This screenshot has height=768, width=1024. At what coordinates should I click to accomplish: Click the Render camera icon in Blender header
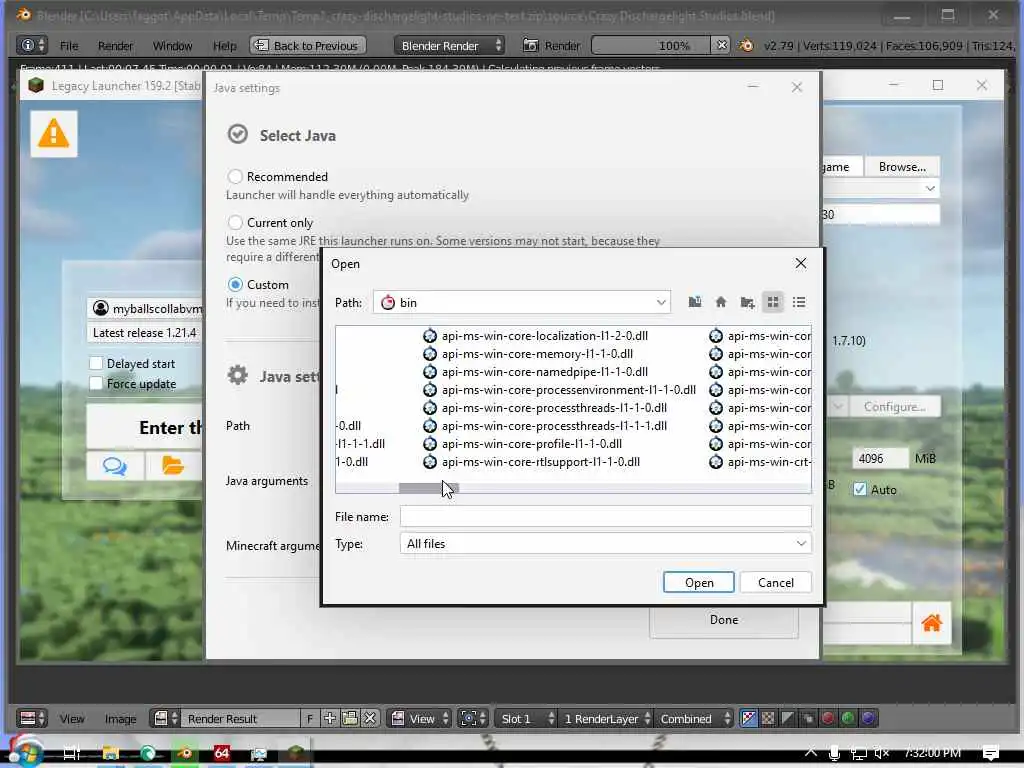pyautogui.click(x=530, y=45)
